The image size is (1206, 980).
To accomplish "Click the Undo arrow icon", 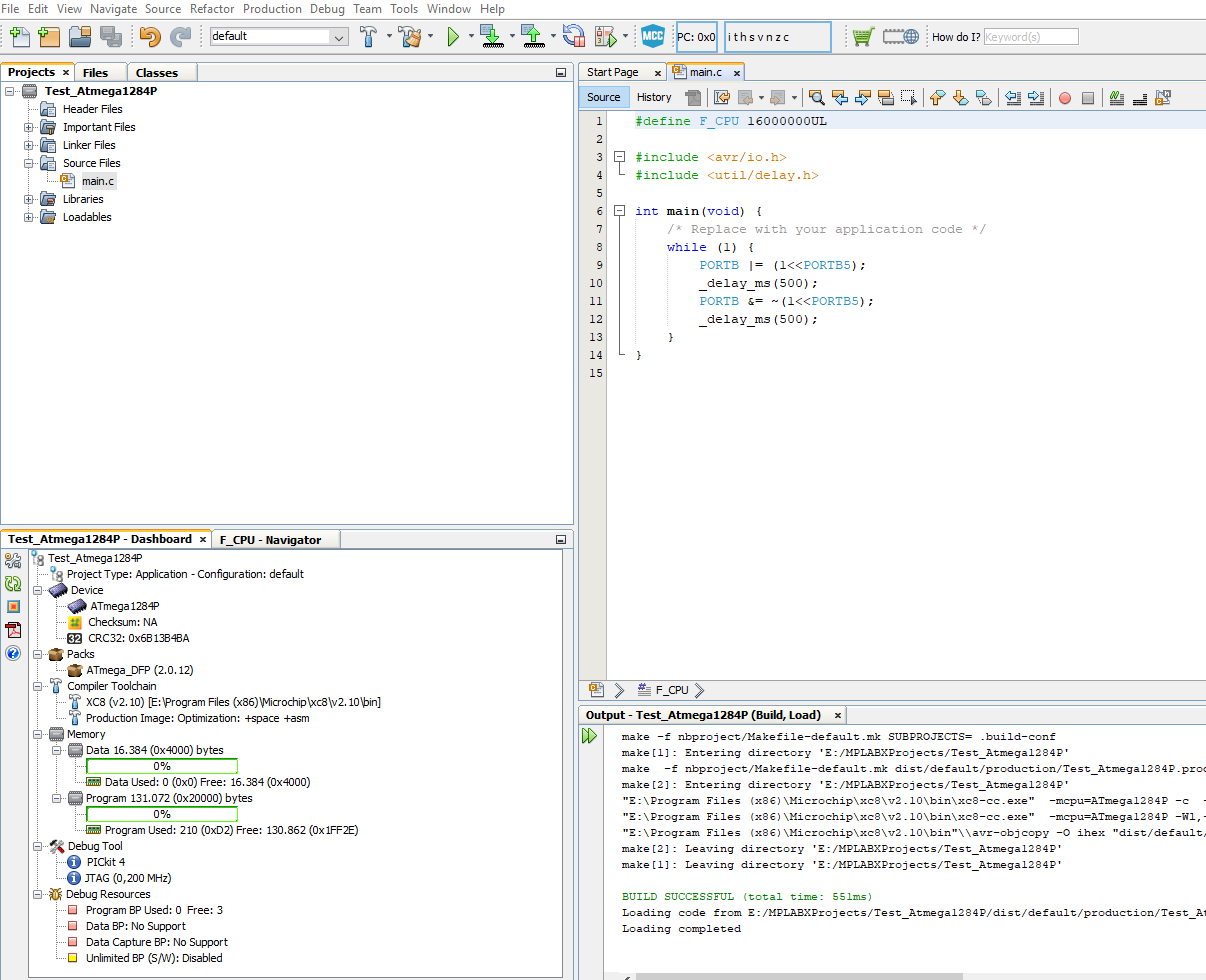I will [x=150, y=37].
